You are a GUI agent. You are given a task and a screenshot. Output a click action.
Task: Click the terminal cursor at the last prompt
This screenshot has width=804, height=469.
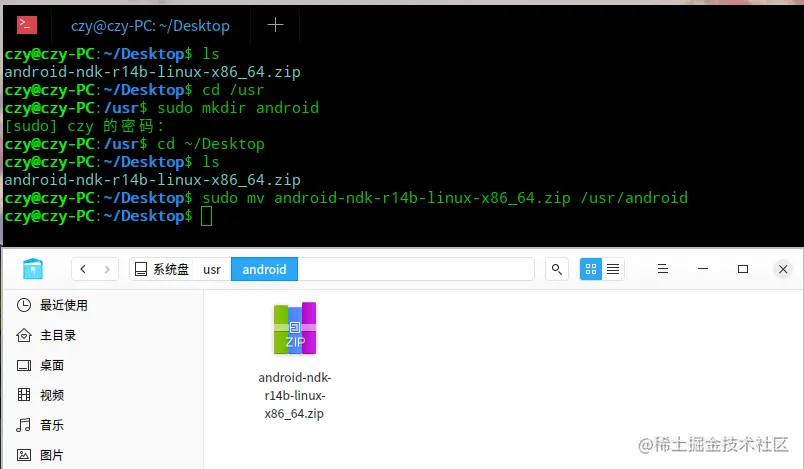click(206, 216)
